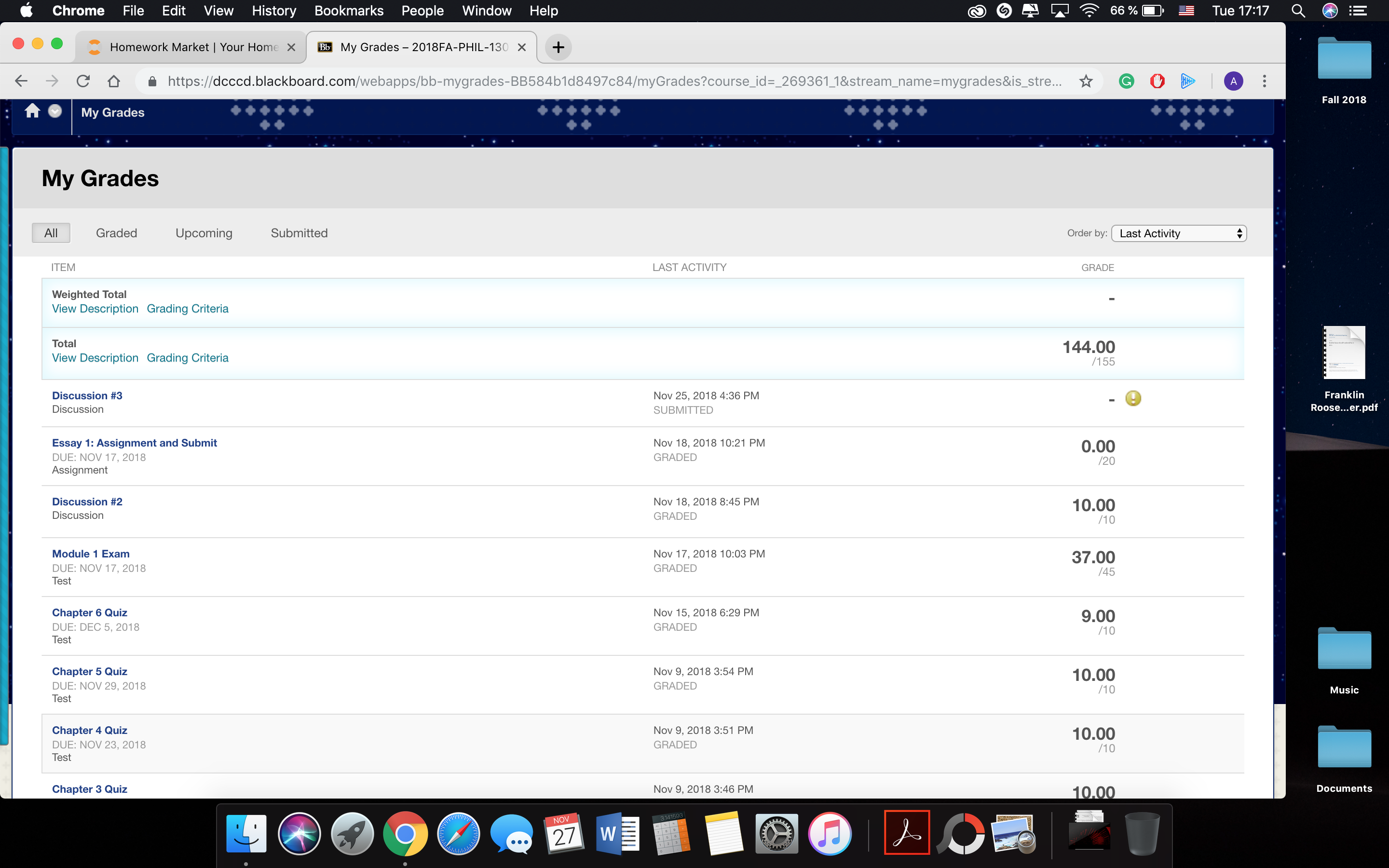1389x868 pixels.
Task: Click the blue play extension icon
Action: point(1187,81)
